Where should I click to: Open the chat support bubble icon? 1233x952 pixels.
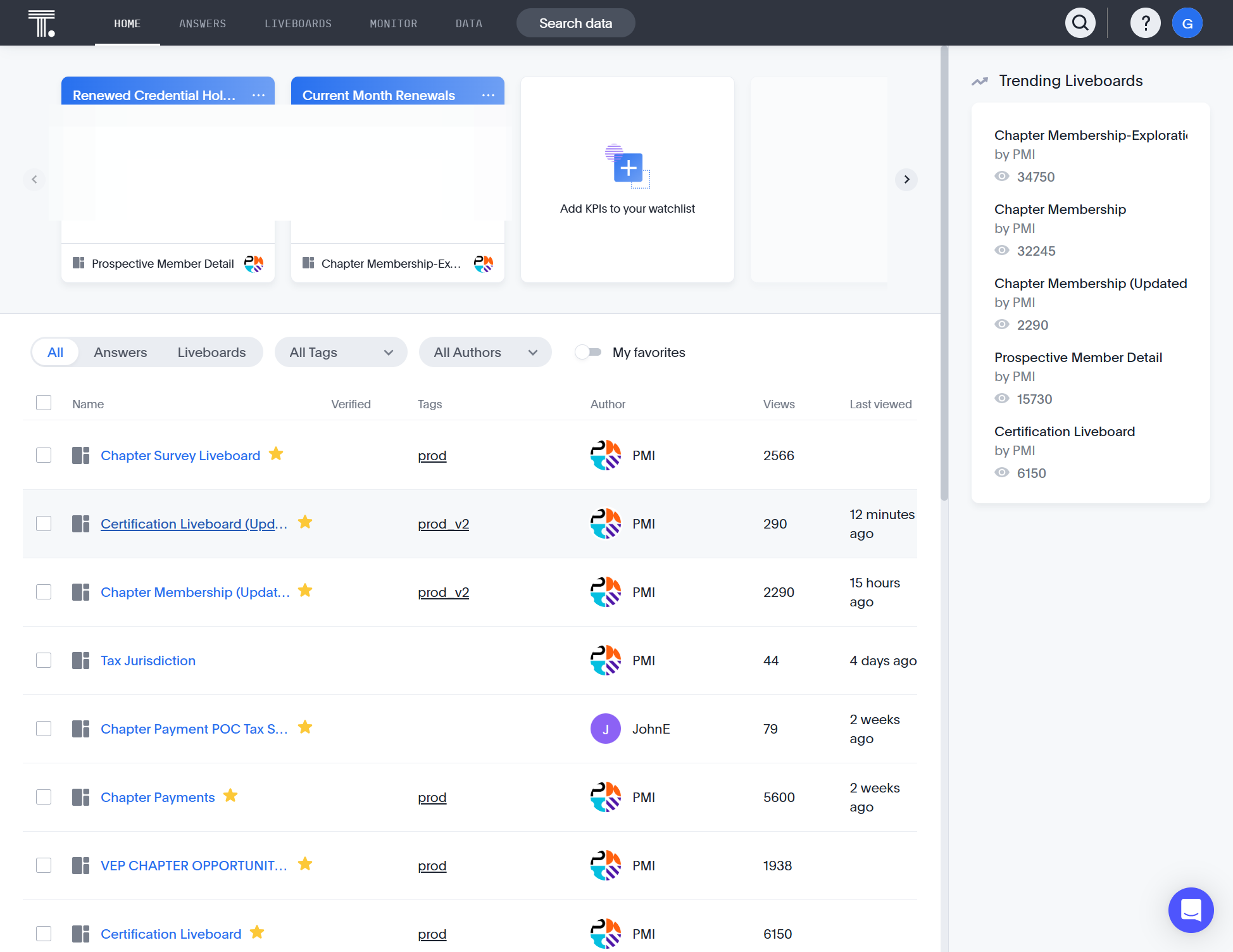pyautogui.click(x=1191, y=910)
